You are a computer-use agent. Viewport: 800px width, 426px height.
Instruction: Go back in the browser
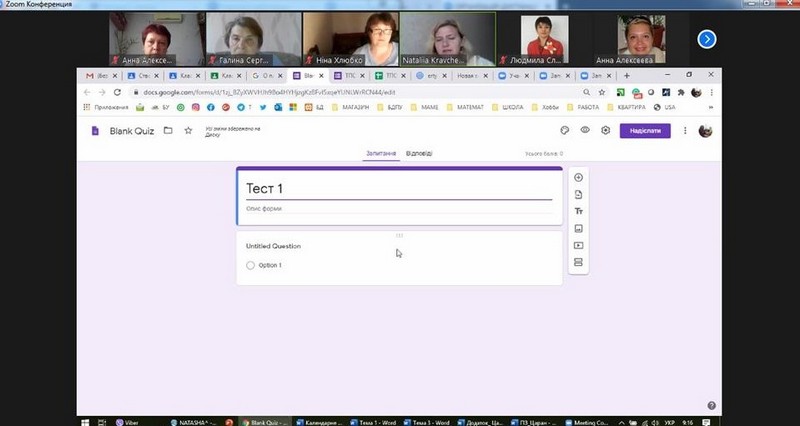click(87, 92)
